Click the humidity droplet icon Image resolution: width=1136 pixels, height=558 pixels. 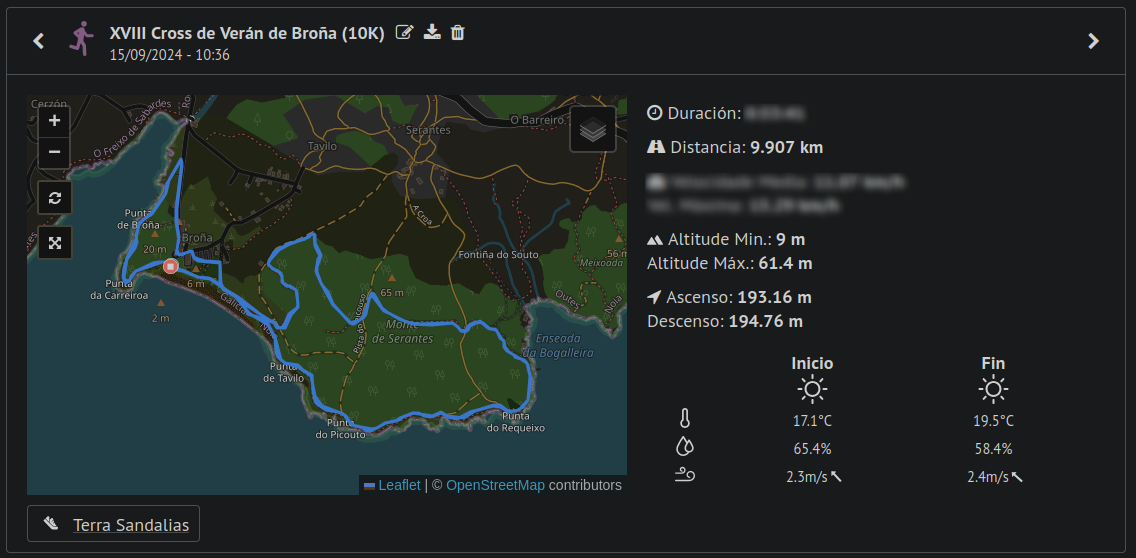(x=685, y=447)
